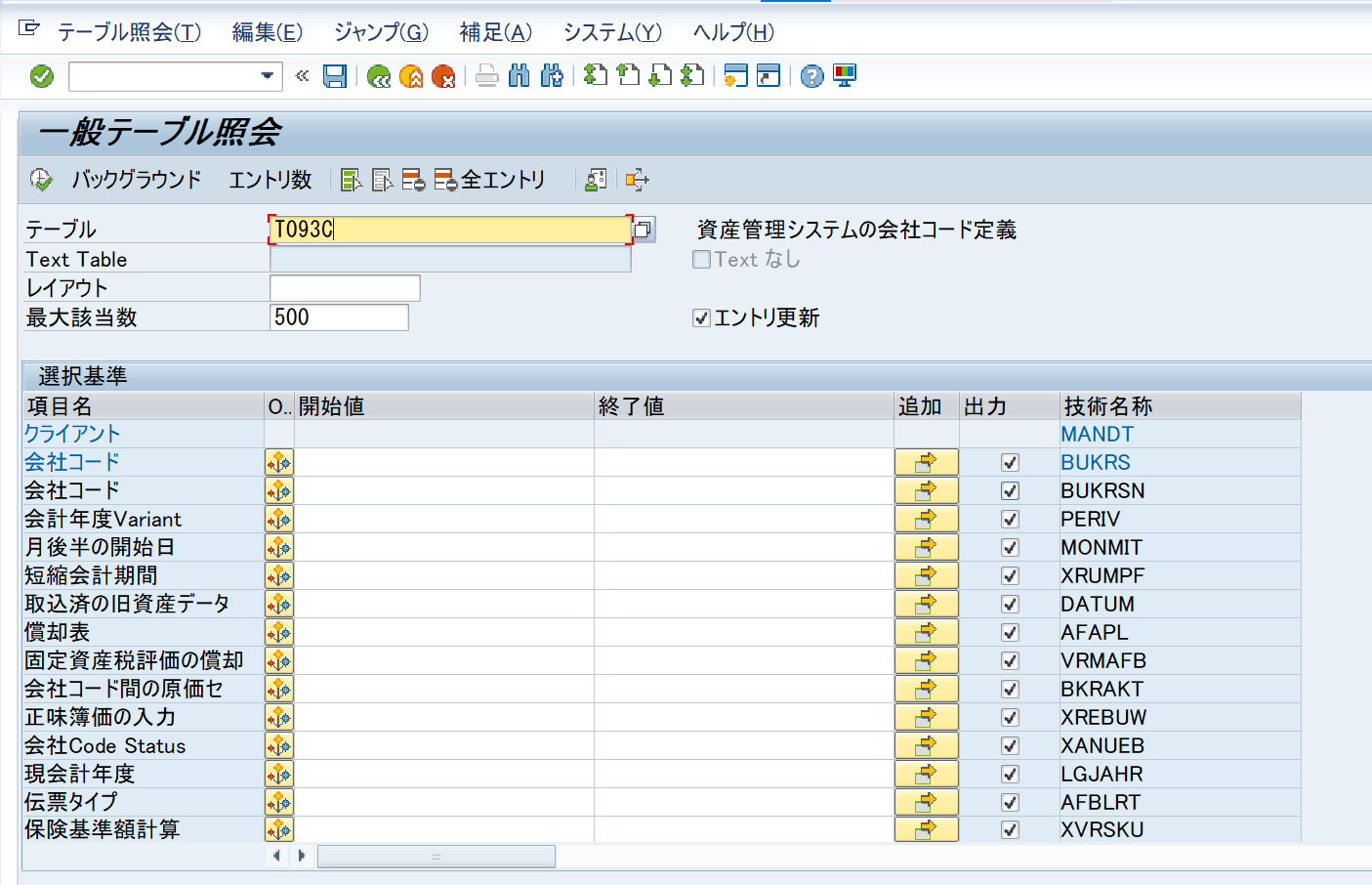Uncheck output checkbox for MONMIT row
The width and height of the screenshot is (1372, 885).
pos(1010,548)
